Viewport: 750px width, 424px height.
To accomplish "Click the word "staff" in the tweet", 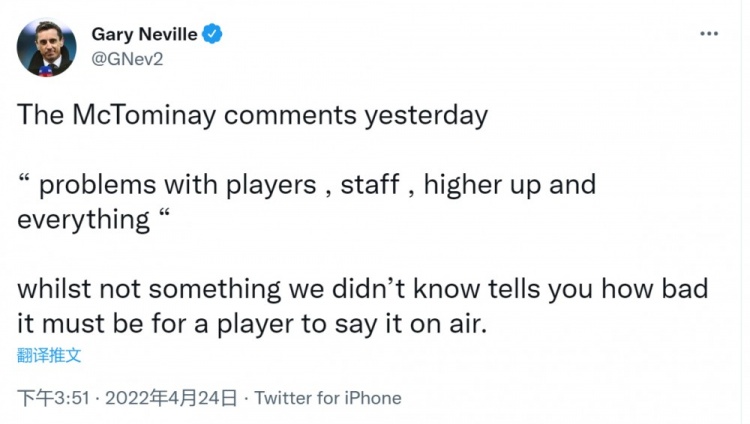I will tap(373, 185).
